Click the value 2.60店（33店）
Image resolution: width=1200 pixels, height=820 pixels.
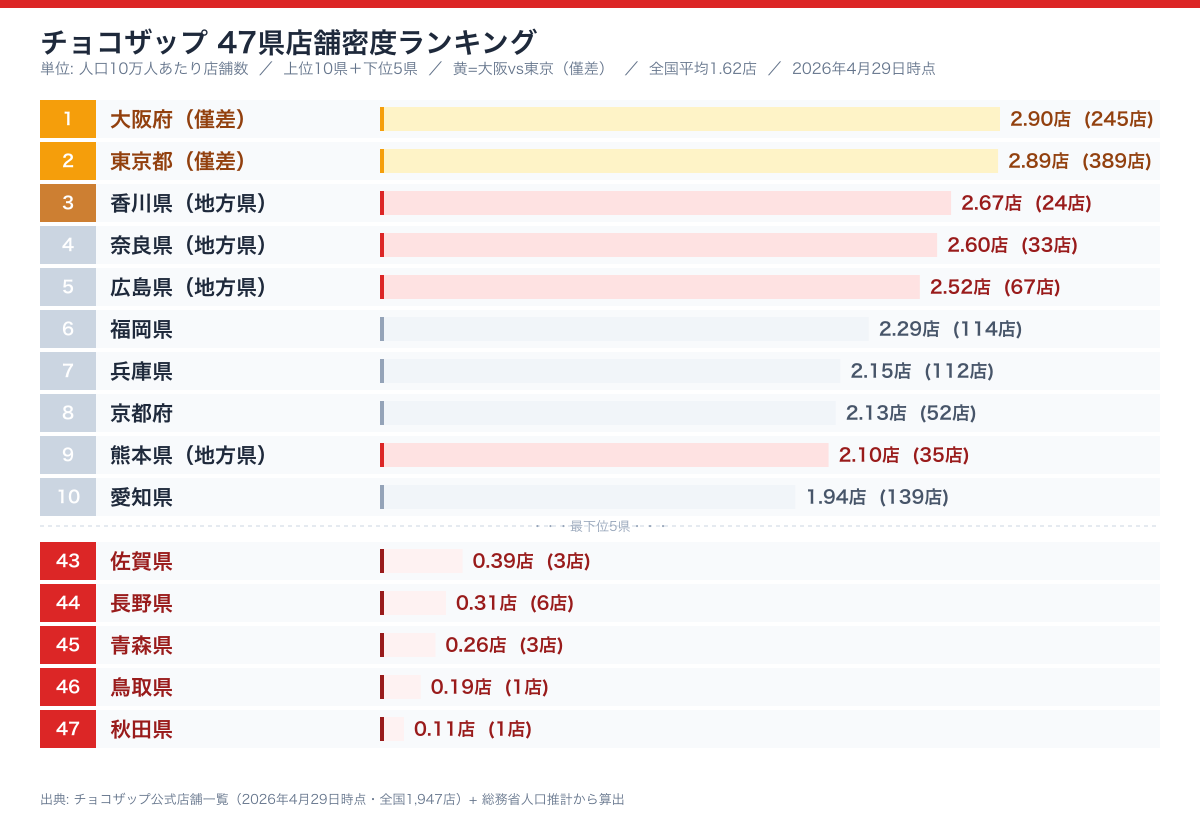pos(1013,245)
